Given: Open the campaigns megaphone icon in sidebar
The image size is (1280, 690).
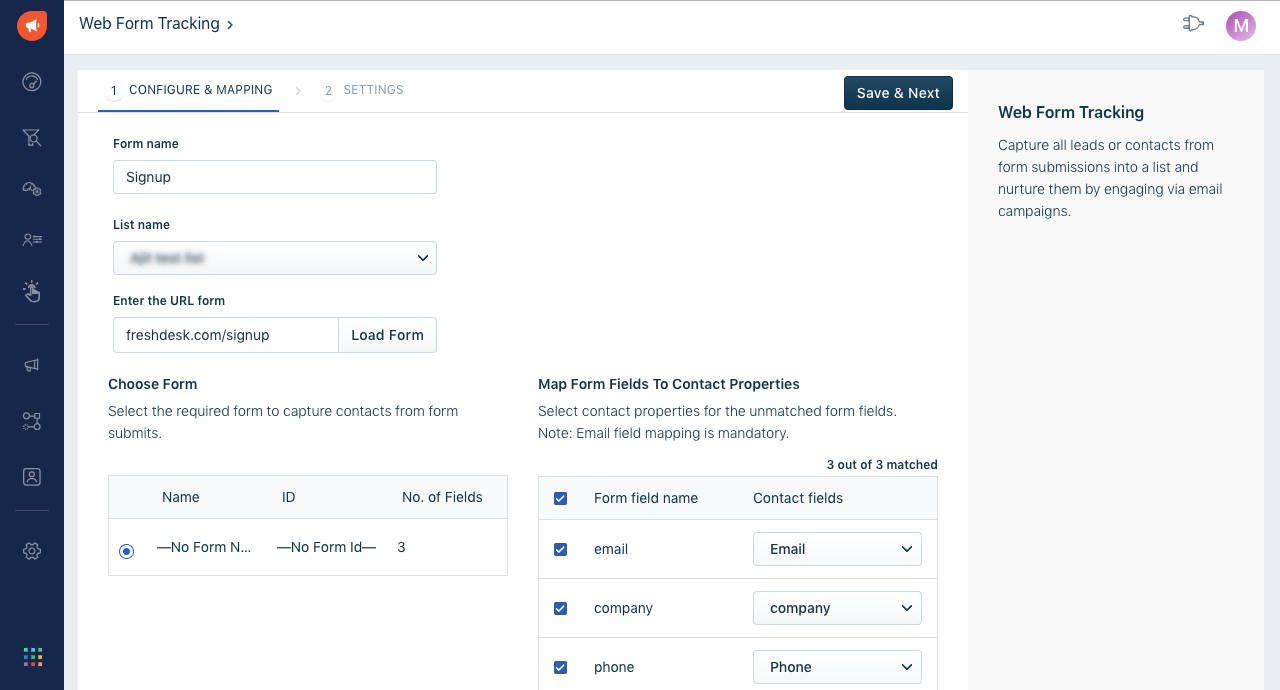Looking at the screenshot, I should (x=32, y=365).
